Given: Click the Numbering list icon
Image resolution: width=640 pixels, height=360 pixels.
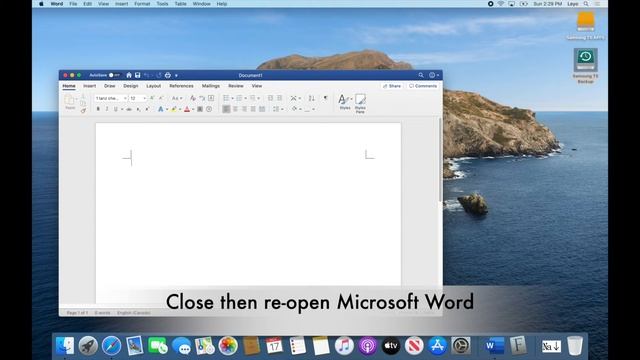Looking at the screenshot, I should click(239, 98).
